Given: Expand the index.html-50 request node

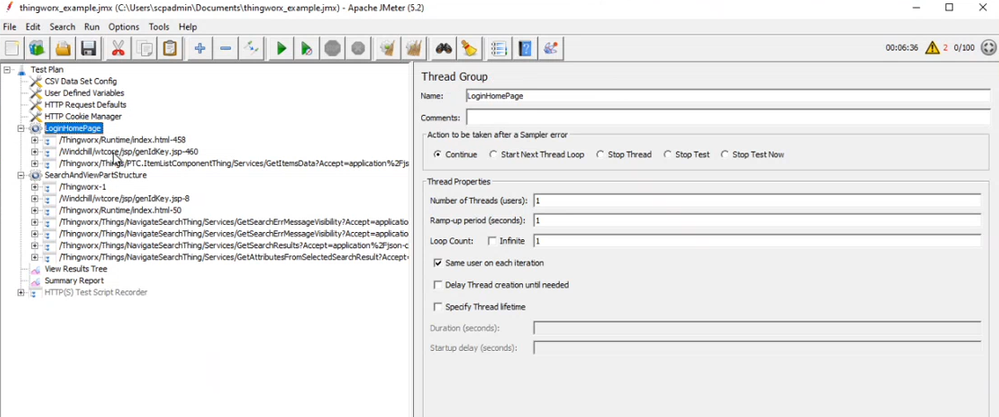Looking at the screenshot, I should point(34,210).
